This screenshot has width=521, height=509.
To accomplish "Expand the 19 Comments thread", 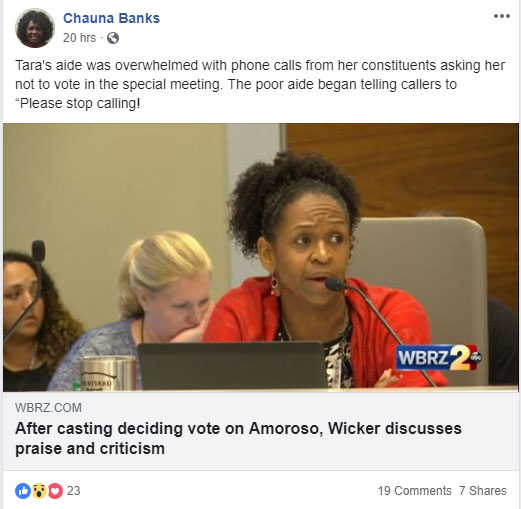I will click(x=414, y=491).
